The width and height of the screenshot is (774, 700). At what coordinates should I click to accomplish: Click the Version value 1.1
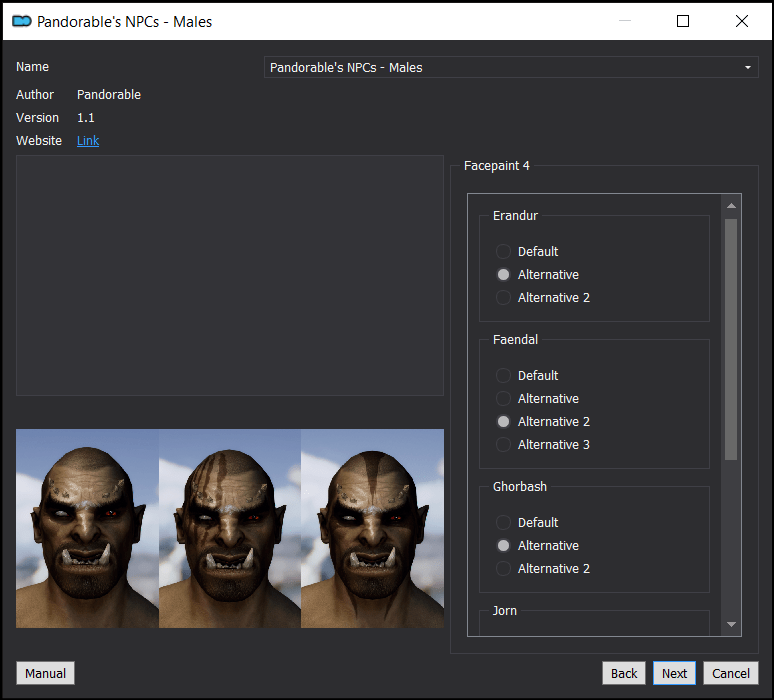click(x=85, y=117)
